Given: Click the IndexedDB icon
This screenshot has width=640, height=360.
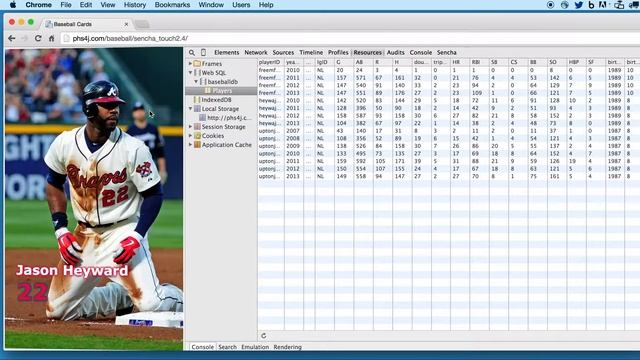Looking at the screenshot, I should [x=197, y=100].
